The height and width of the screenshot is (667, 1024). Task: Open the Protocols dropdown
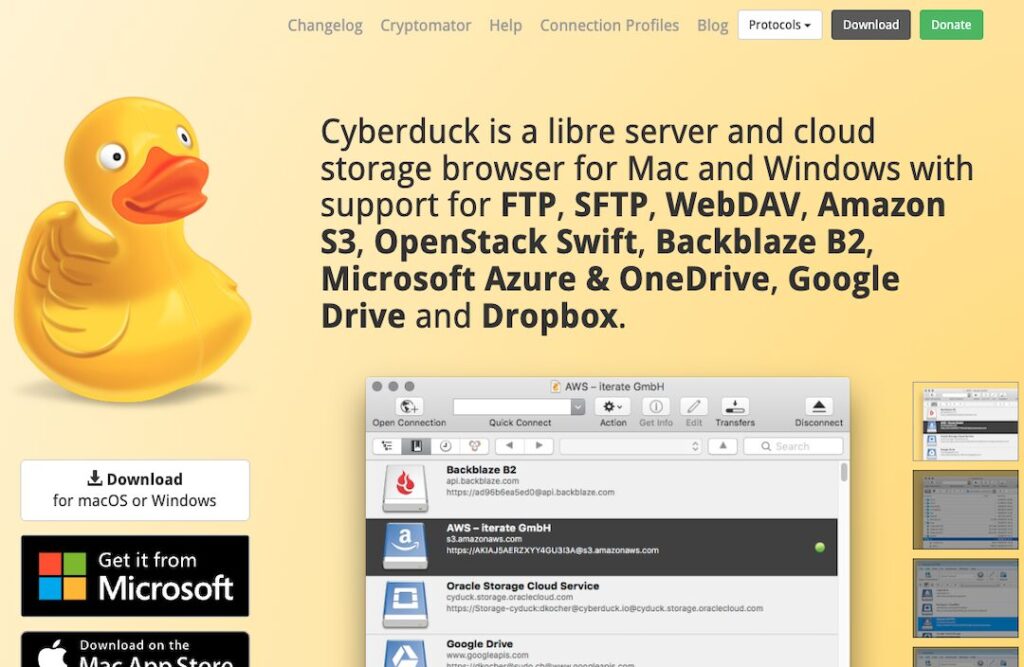(780, 25)
